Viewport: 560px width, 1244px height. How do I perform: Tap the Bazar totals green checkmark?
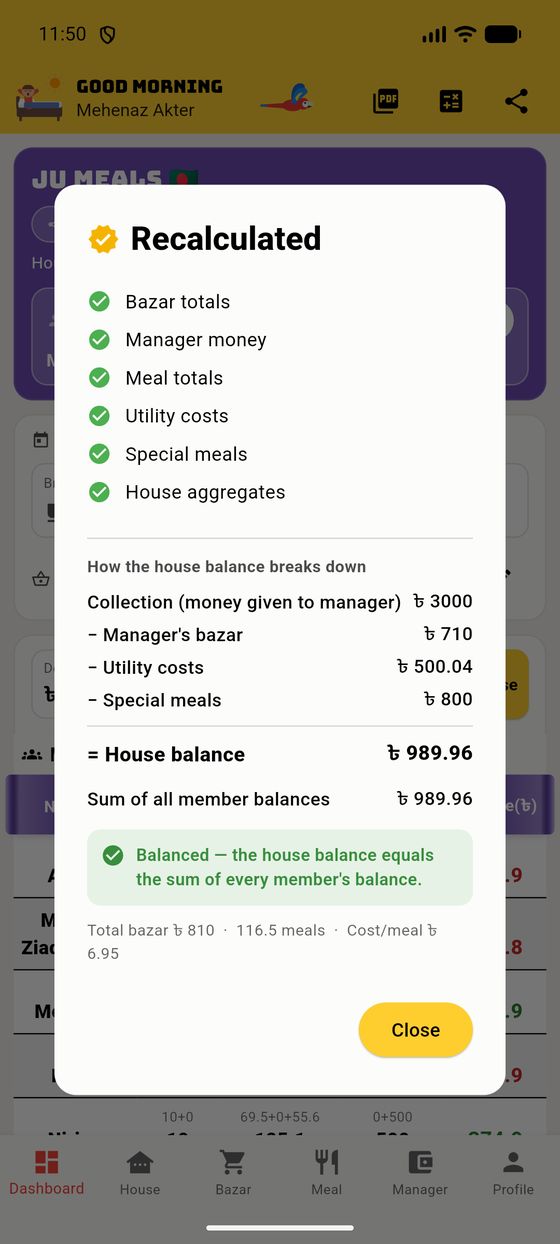pos(99,302)
